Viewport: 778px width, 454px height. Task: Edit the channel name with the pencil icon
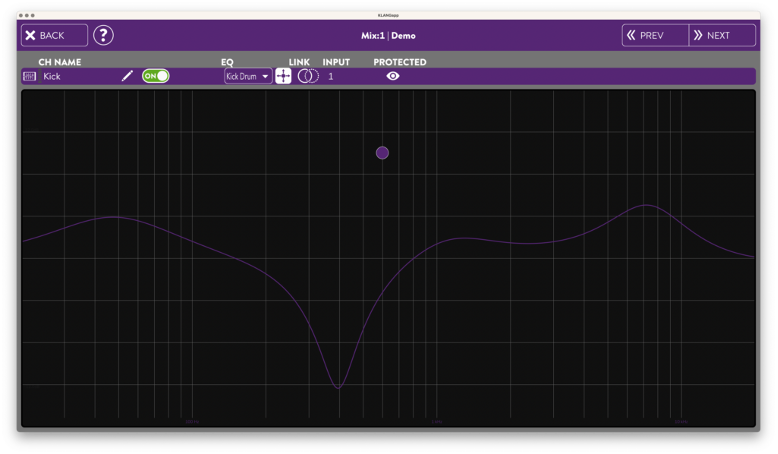coord(128,76)
